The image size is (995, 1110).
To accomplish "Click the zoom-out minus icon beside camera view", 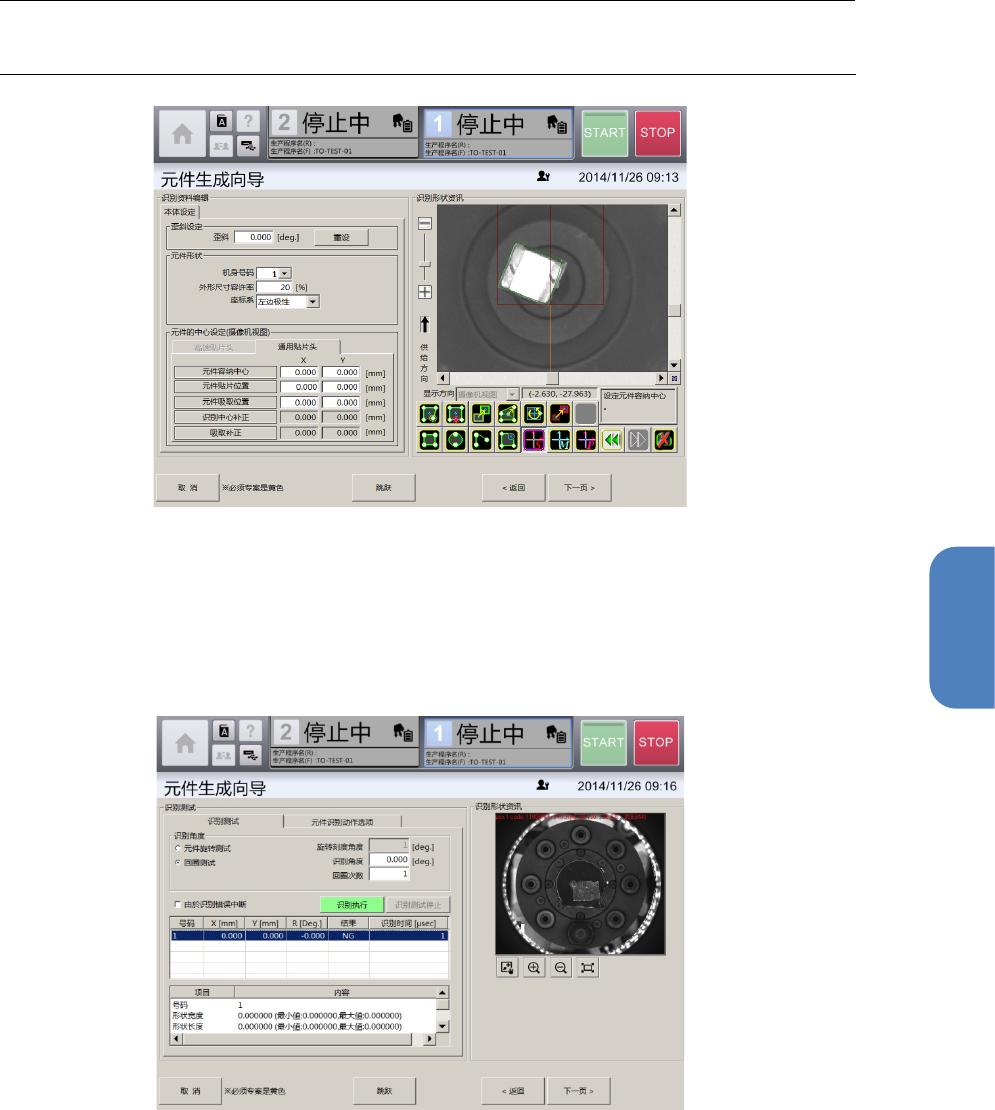I will click(x=425, y=224).
